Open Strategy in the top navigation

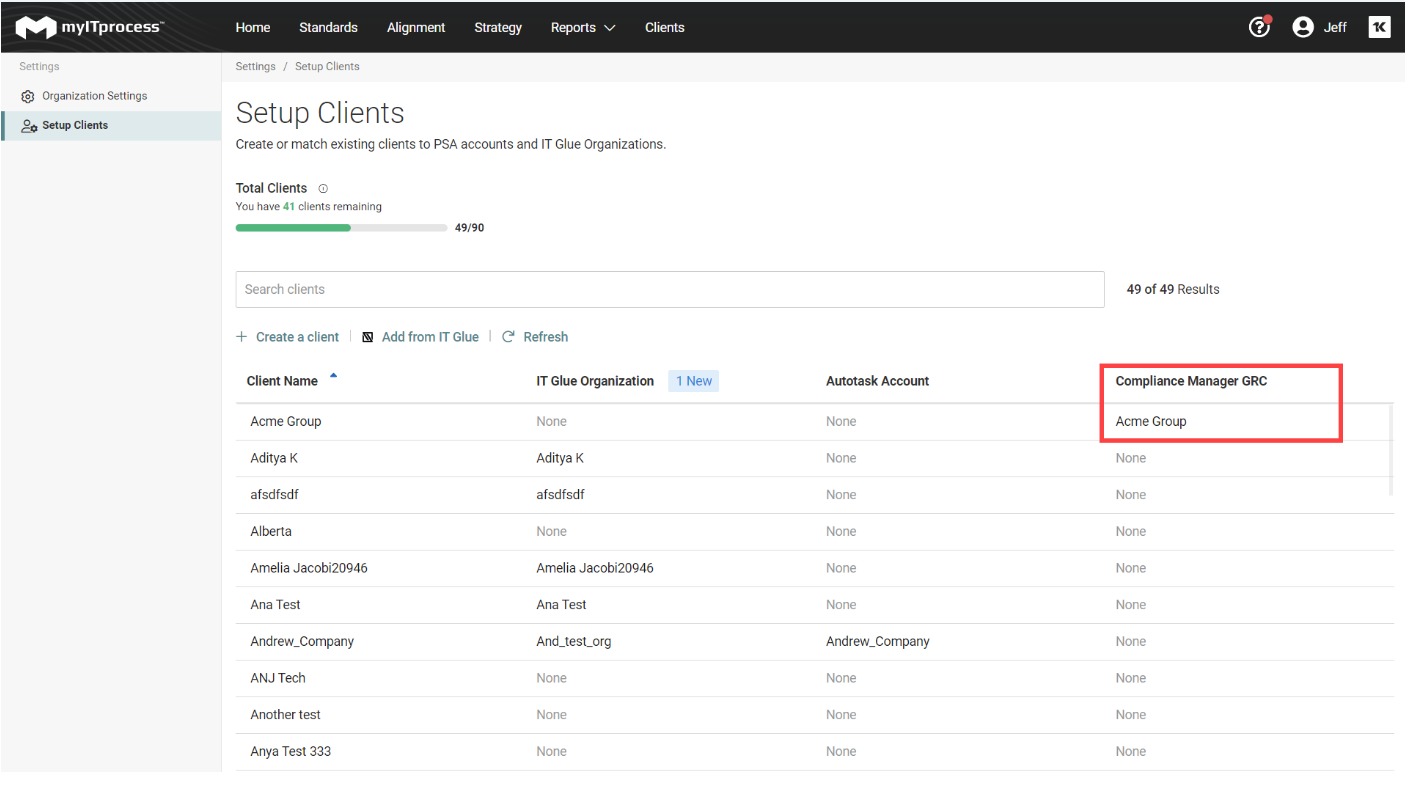click(498, 27)
